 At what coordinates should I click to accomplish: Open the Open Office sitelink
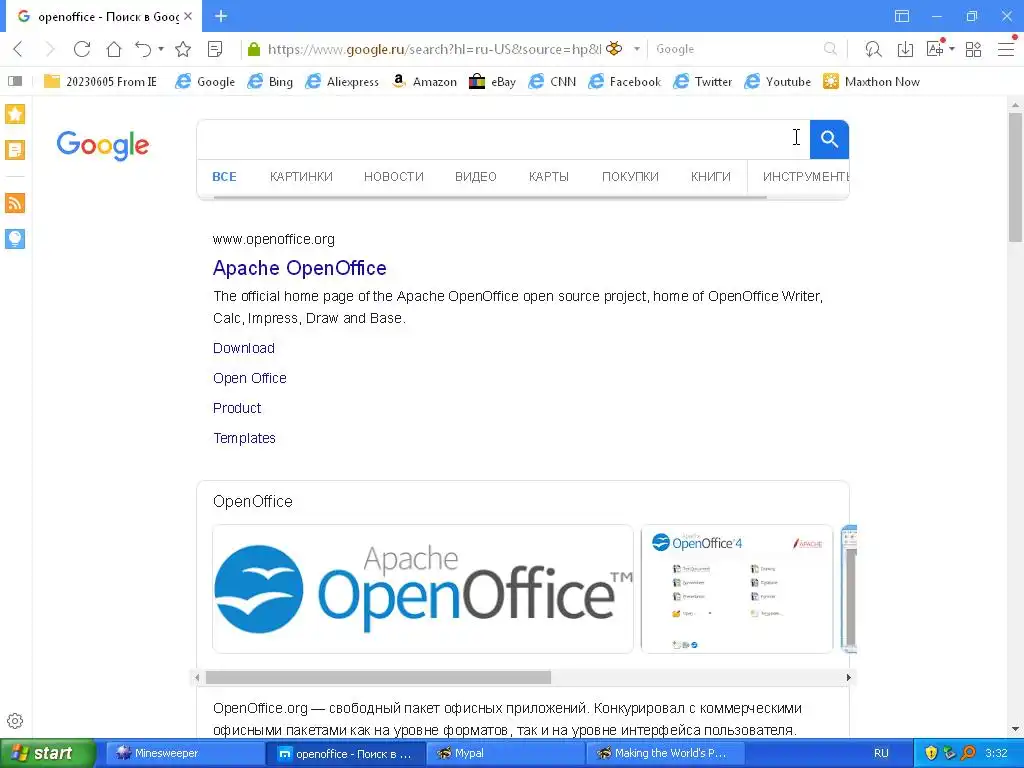[x=249, y=378]
